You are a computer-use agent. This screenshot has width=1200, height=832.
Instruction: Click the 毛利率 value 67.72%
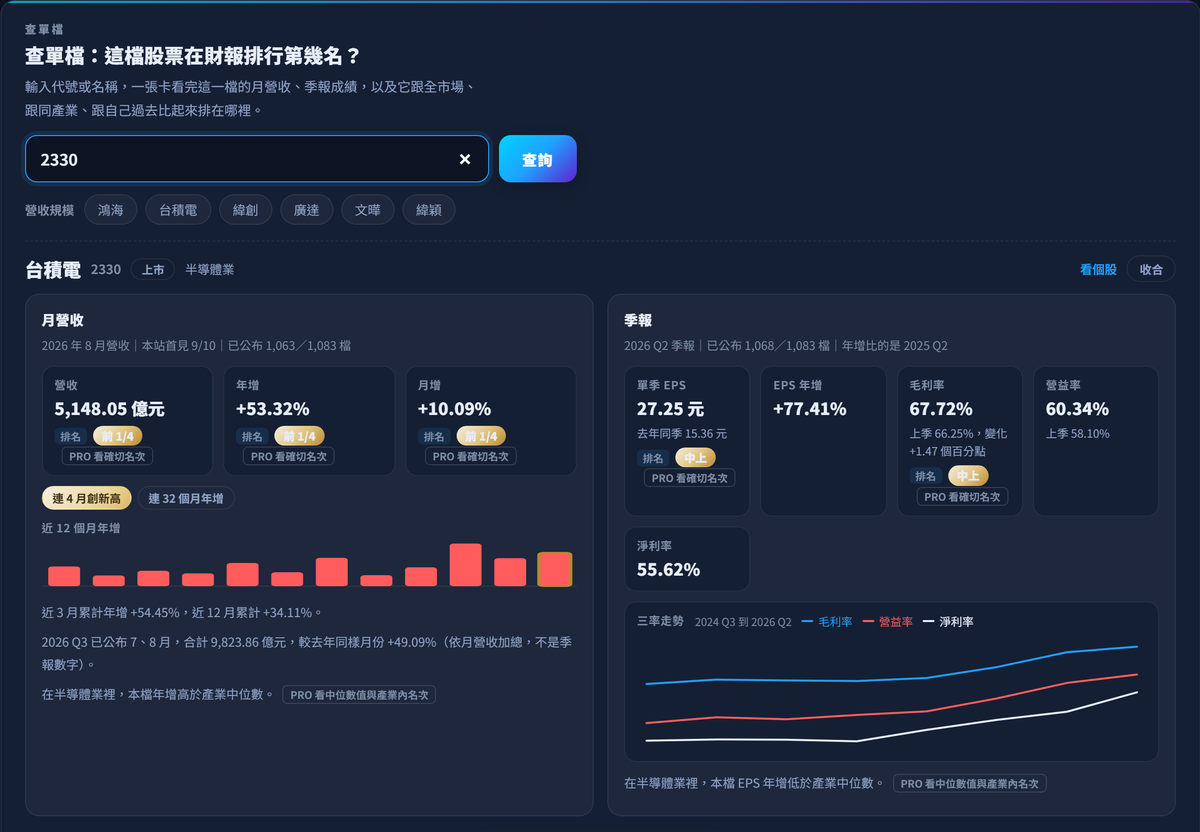pos(939,409)
